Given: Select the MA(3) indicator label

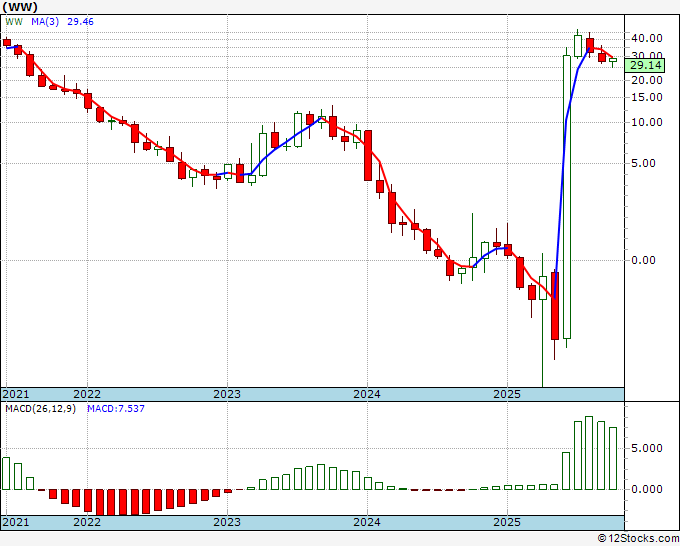Looking at the screenshot, I should point(45,22).
